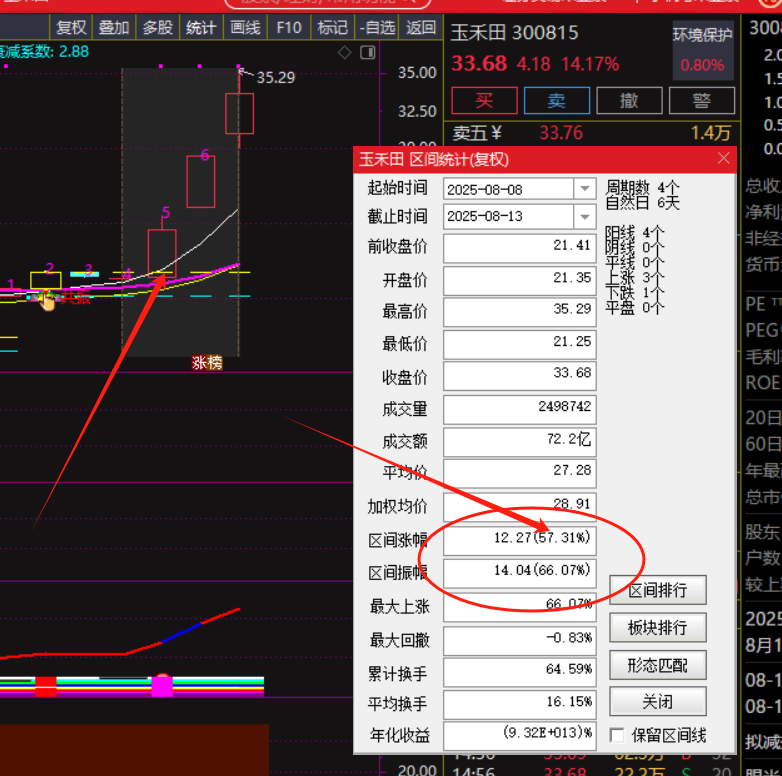Open F10 company info
This screenshot has height=776, width=782.
[x=289, y=27]
